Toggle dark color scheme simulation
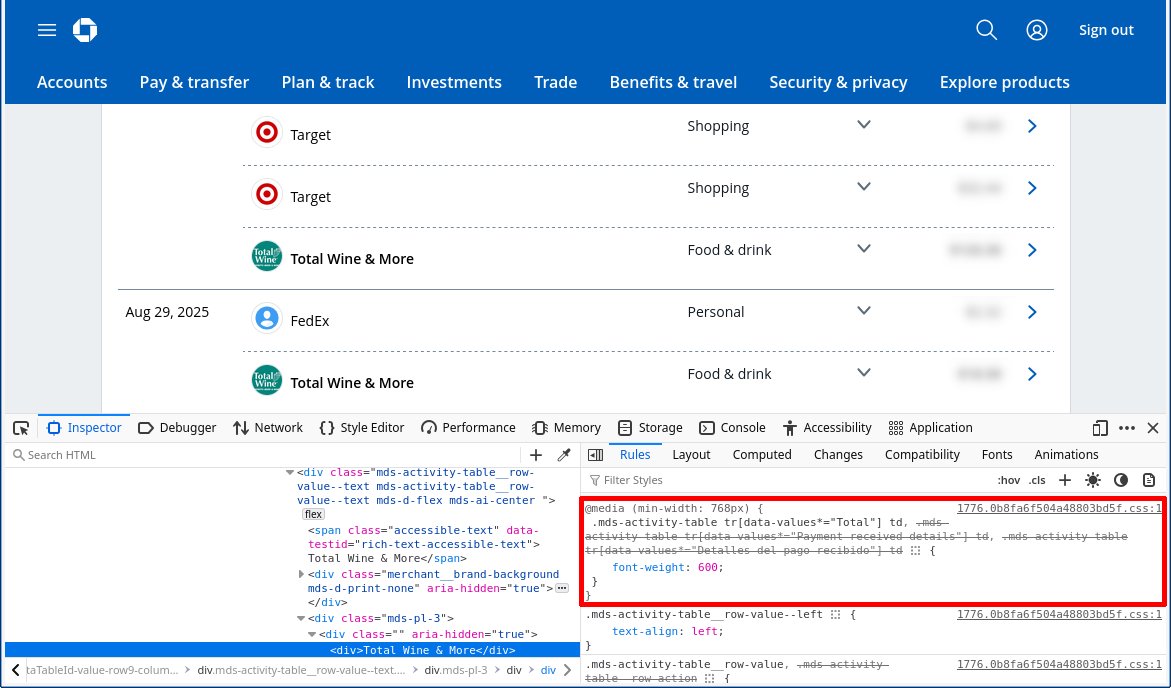 pos(1121,480)
